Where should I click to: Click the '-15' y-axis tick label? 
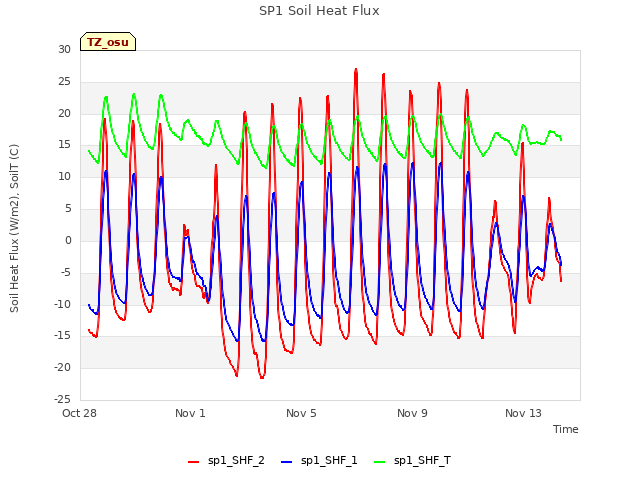(62, 336)
